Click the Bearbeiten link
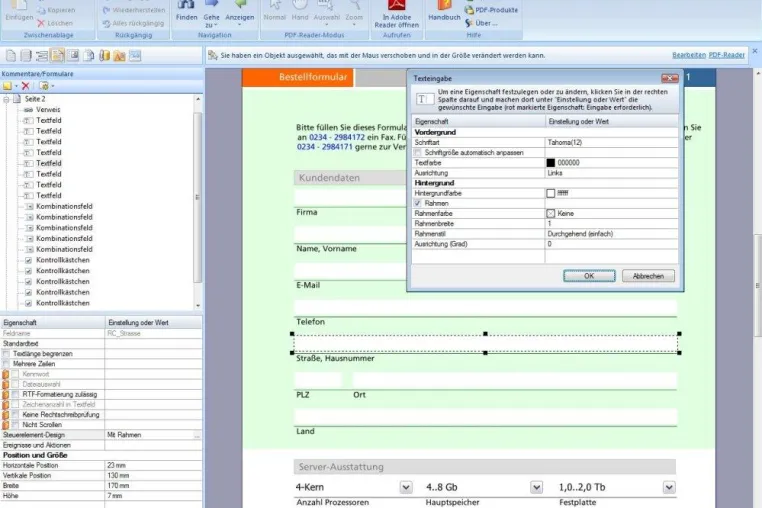The image size is (762, 508). coord(689,55)
